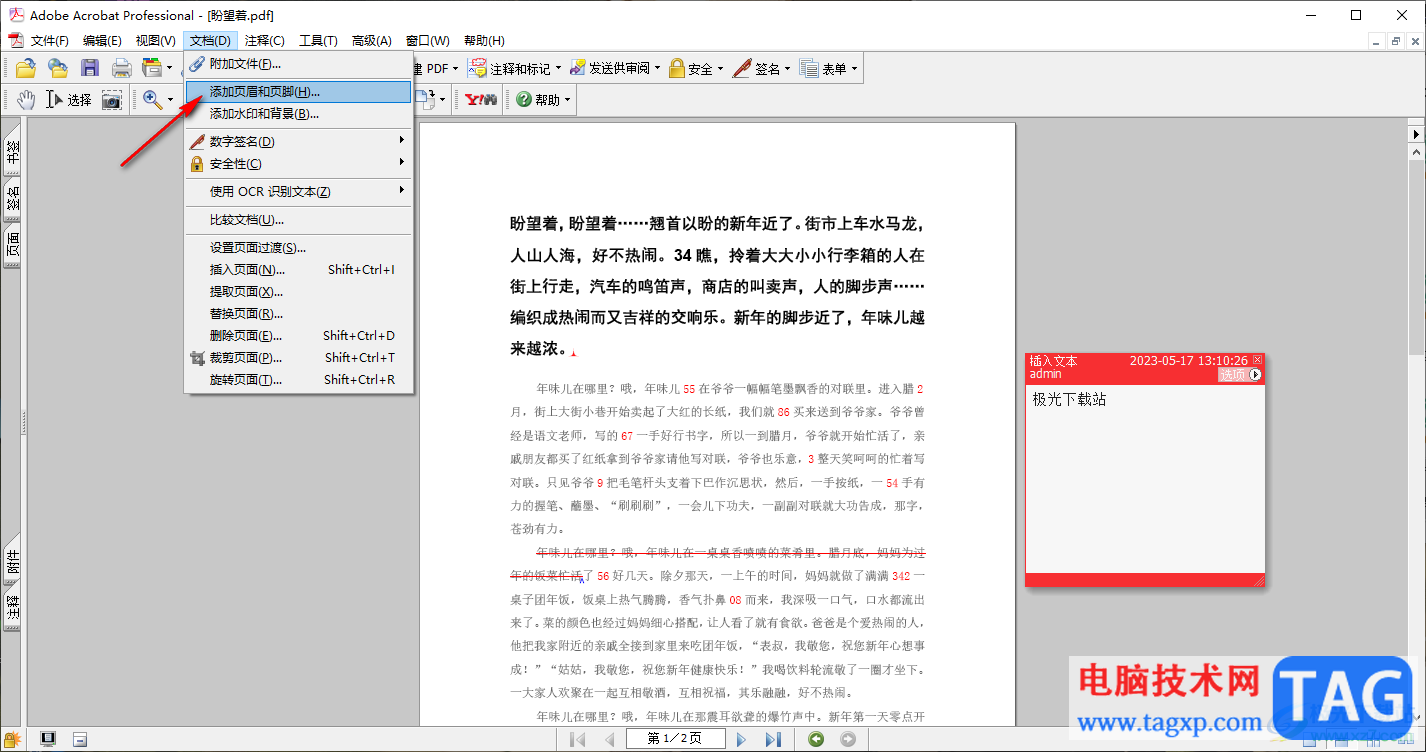
Task: Click the full screen monitor icon in status bar
Action: 47,739
